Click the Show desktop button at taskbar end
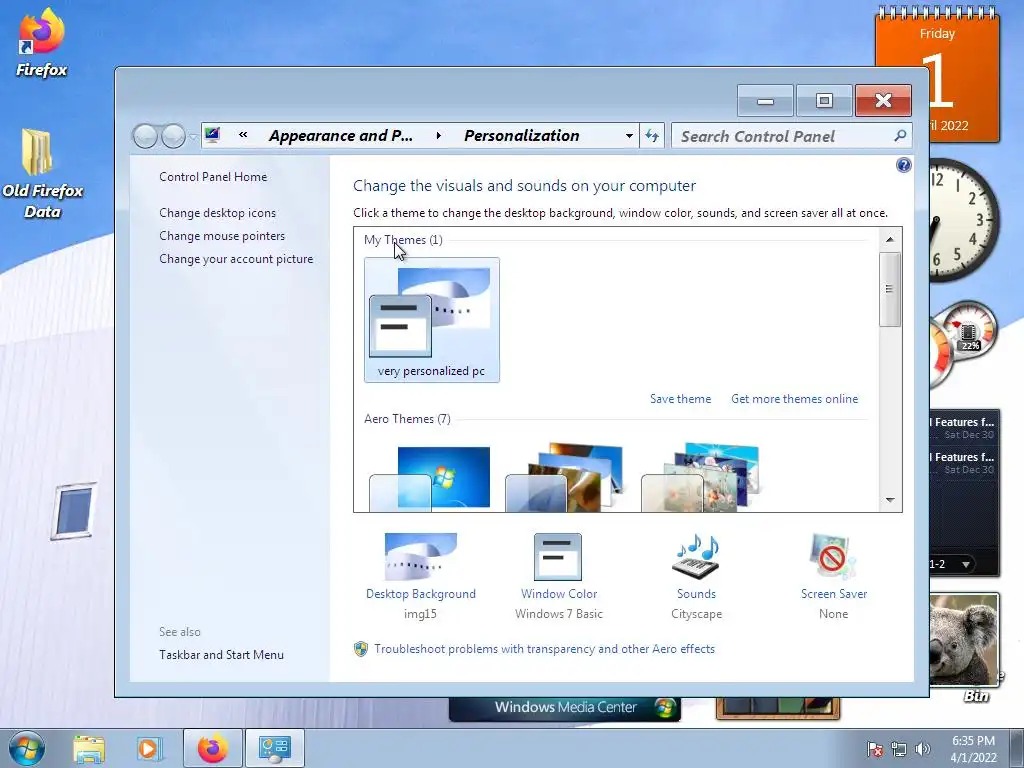The image size is (1024, 768). 1016,748
